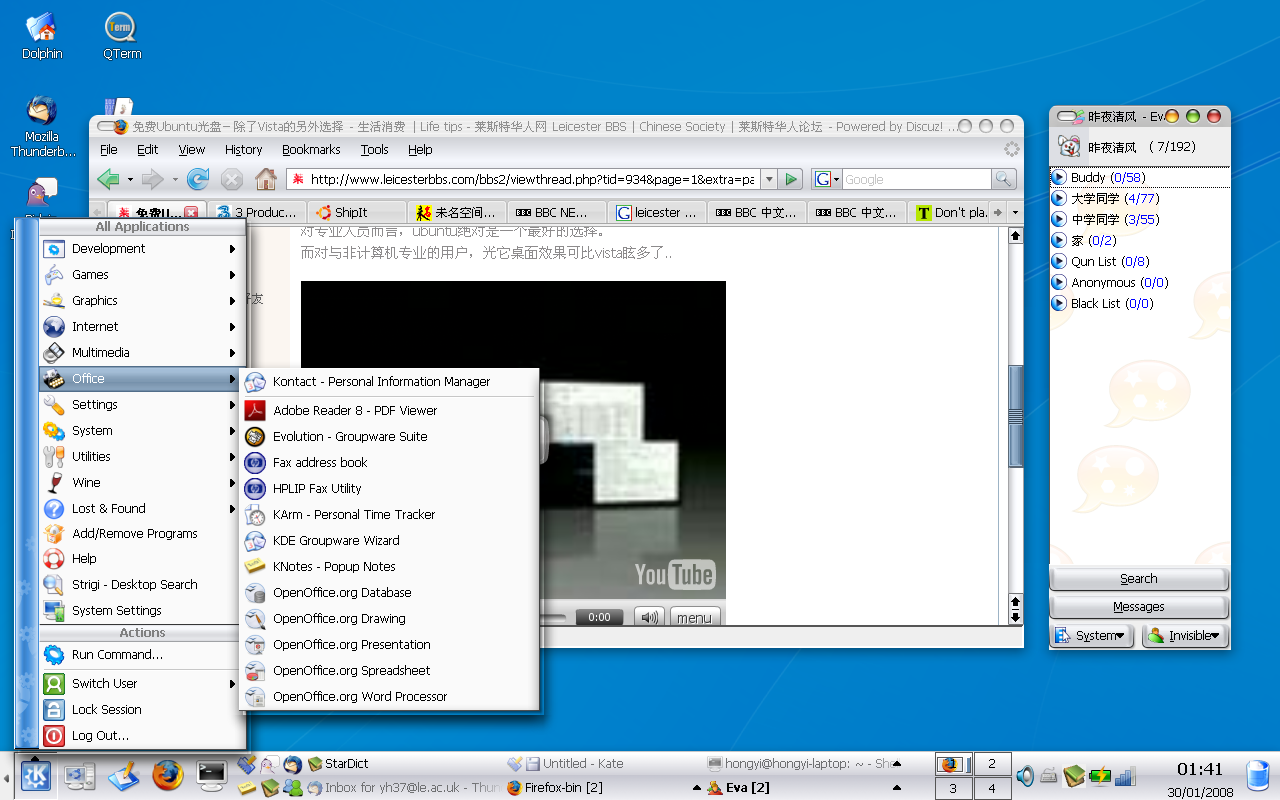1280x800 pixels.
Task: Click Firefox reload page icon
Action: (x=198, y=179)
